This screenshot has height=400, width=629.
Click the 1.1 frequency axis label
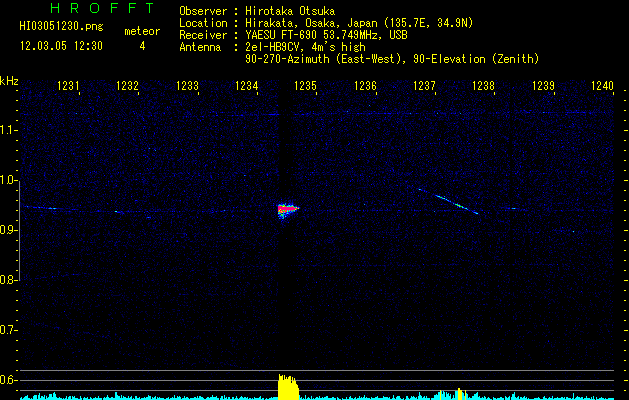(8, 130)
